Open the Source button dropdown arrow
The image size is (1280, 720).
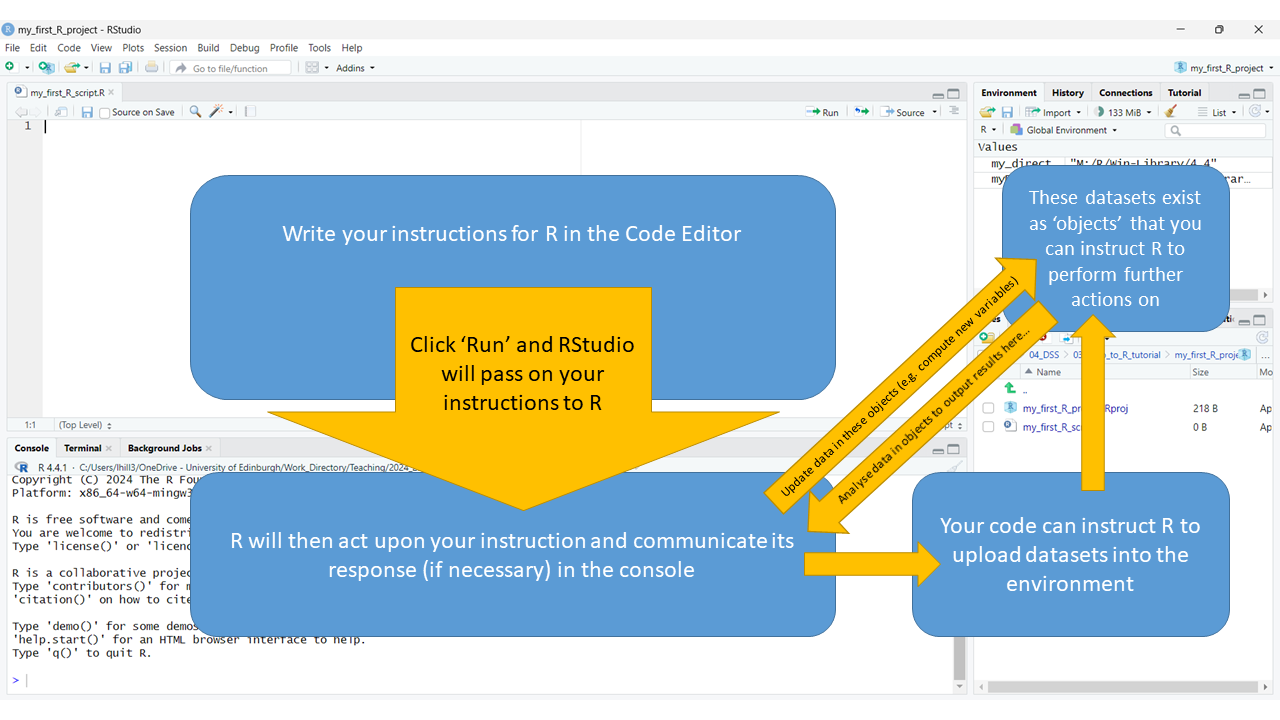click(934, 112)
